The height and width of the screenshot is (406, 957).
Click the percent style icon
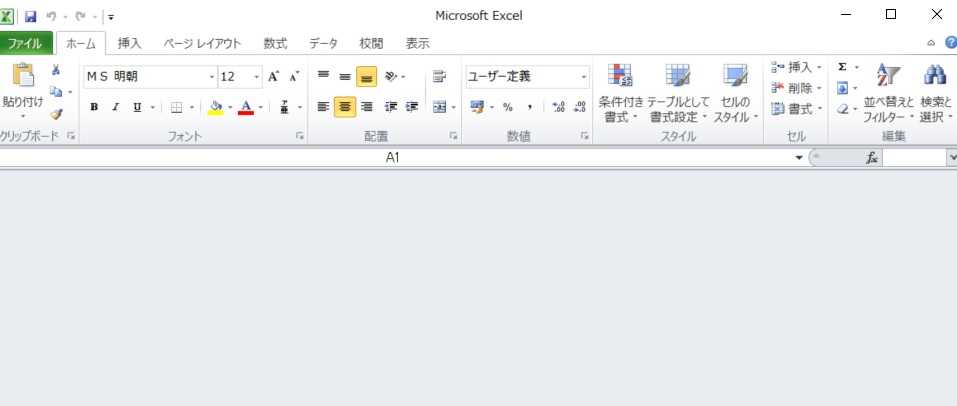pos(507,107)
